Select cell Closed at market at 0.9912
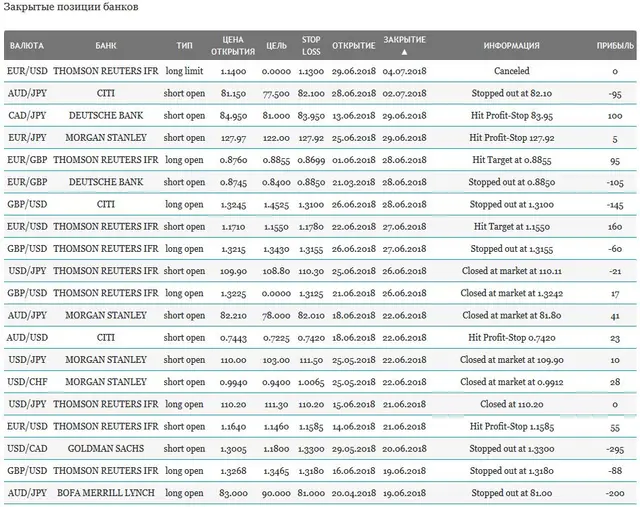Viewport: 640px width, 507px height. click(511, 382)
